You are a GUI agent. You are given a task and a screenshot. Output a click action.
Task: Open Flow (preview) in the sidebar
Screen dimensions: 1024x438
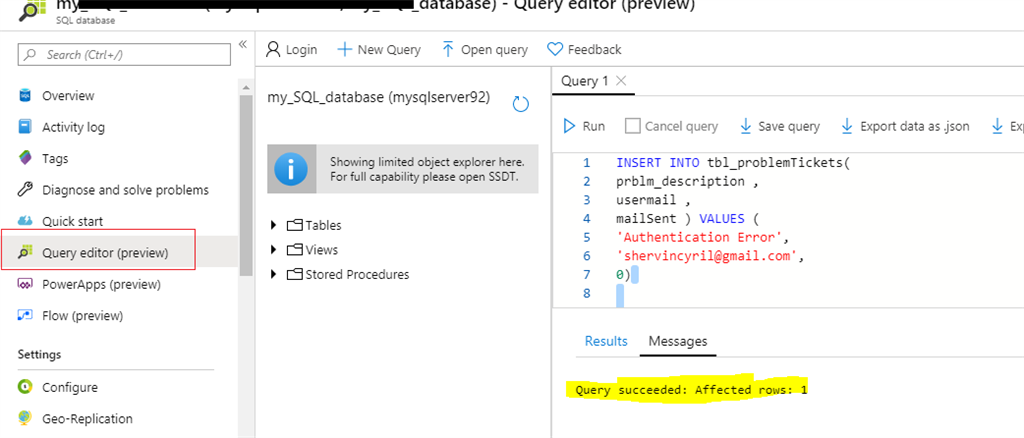tap(82, 316)
